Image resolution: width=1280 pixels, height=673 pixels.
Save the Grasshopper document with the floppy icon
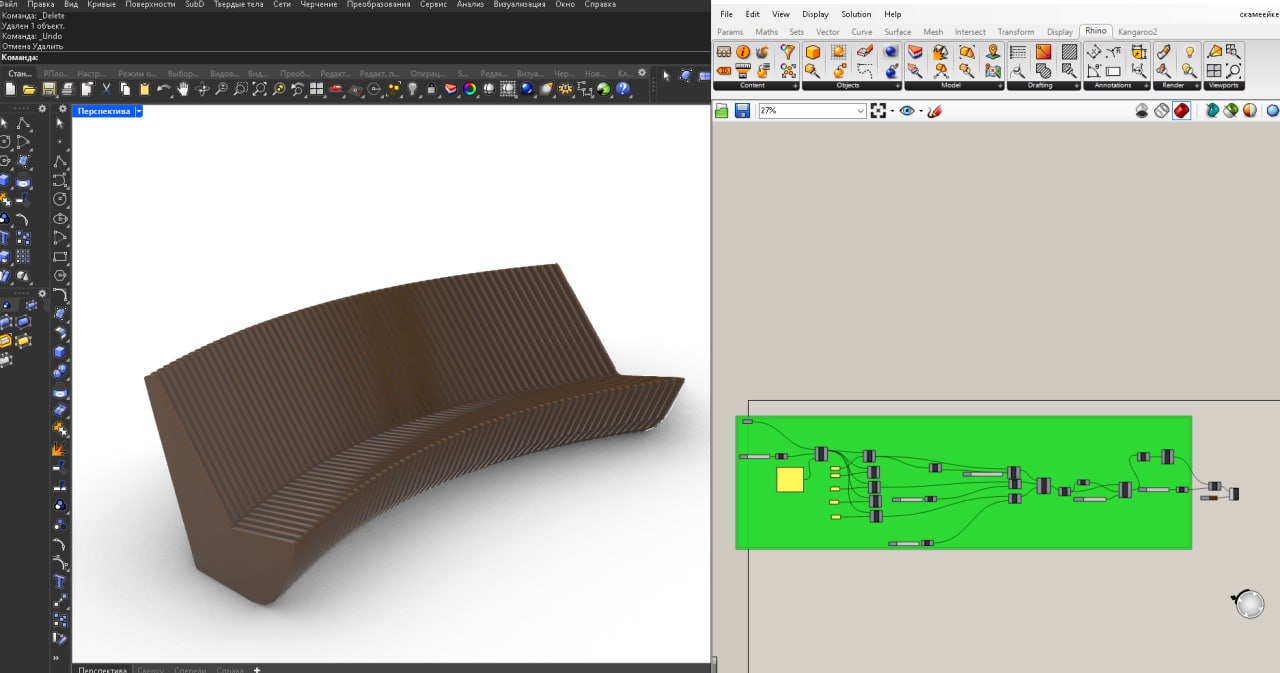point(742,111)
